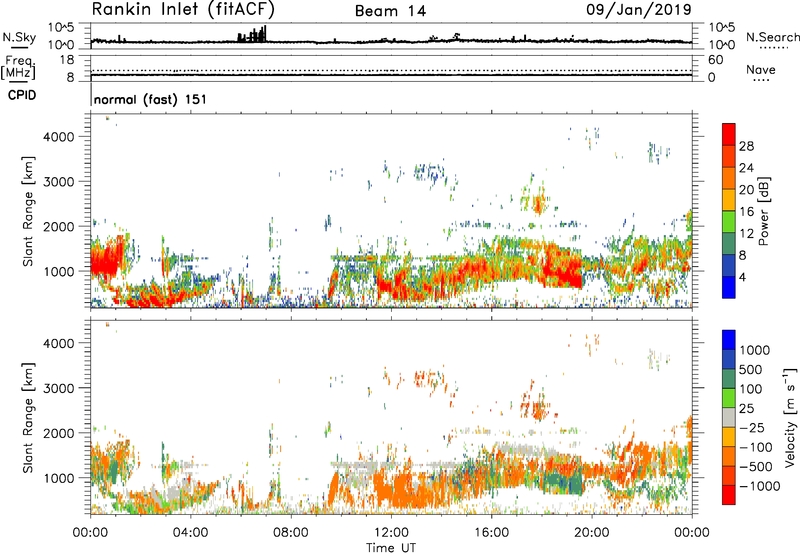Pick the dark green 100–500 velocity colorbar segment
This screenshot has height=554, width=800.
[x=729, y=379]
